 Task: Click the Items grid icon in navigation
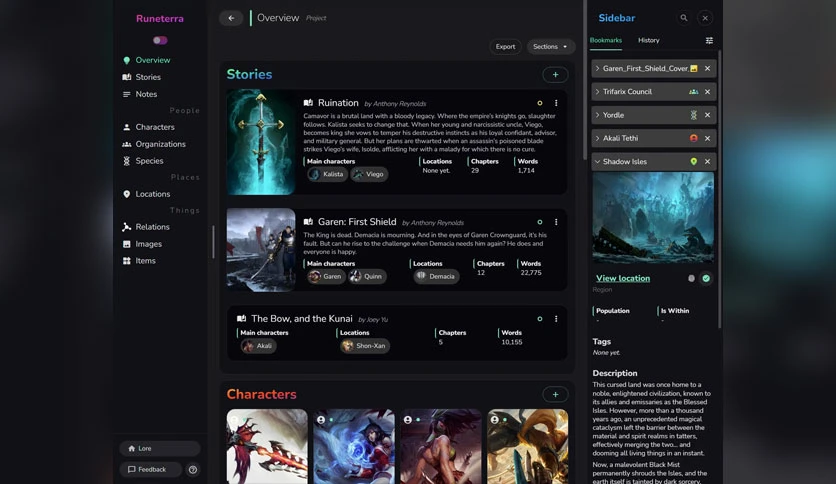click(x=126, y=261)
